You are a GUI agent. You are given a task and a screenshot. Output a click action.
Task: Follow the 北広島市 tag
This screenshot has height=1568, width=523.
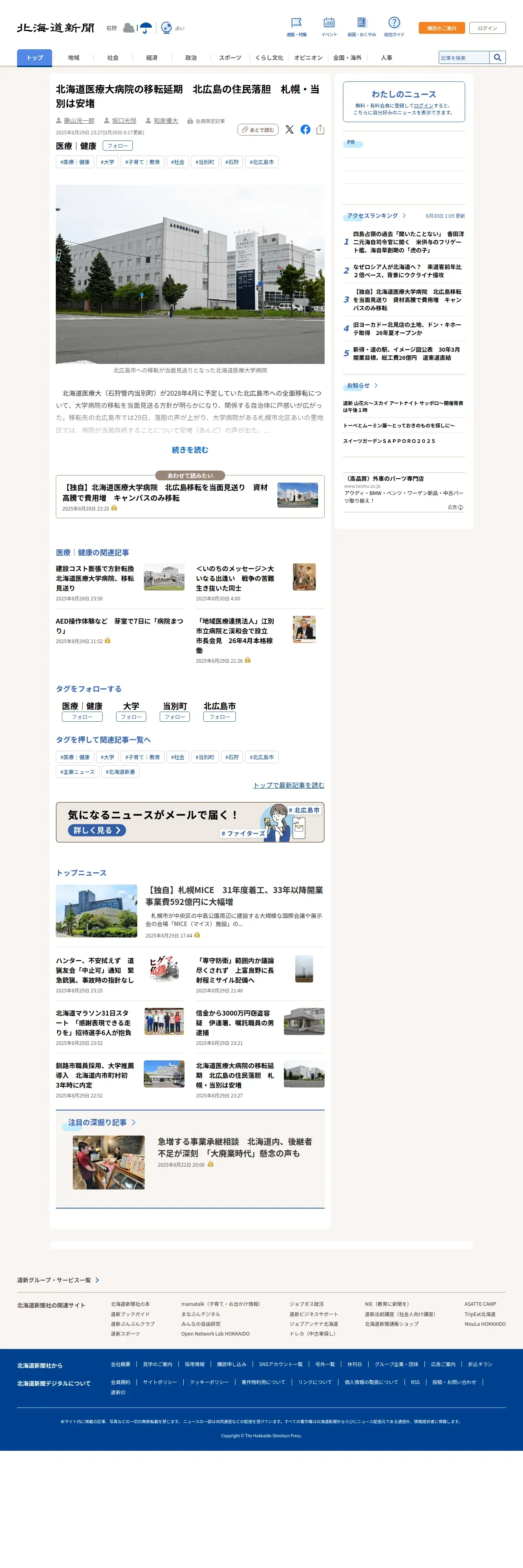[220, 717]
